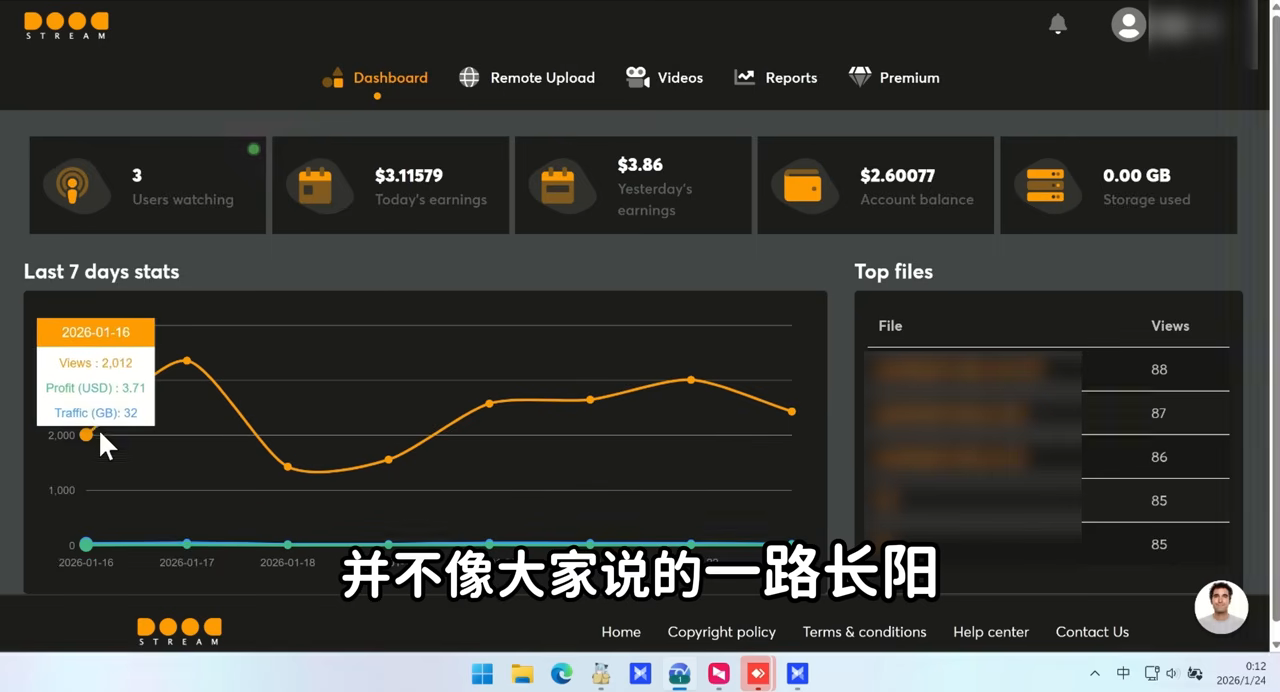Click the "Views" column header

pyautogui.click(x=1170, y=326)
